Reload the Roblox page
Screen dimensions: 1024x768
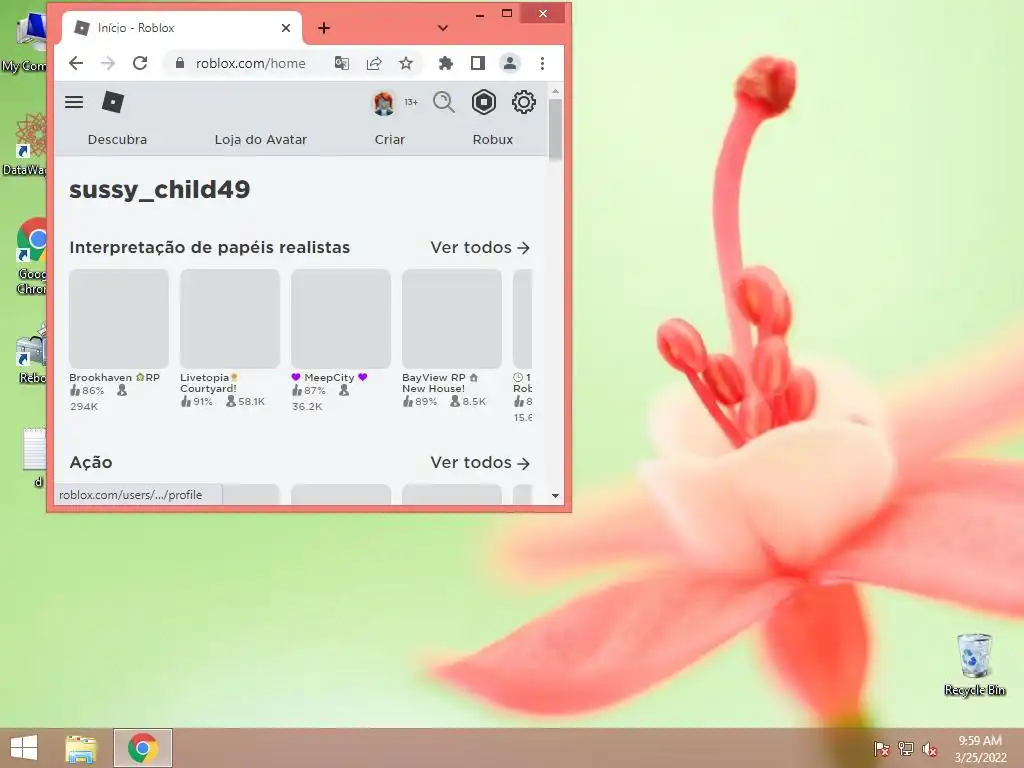[140, 63]
